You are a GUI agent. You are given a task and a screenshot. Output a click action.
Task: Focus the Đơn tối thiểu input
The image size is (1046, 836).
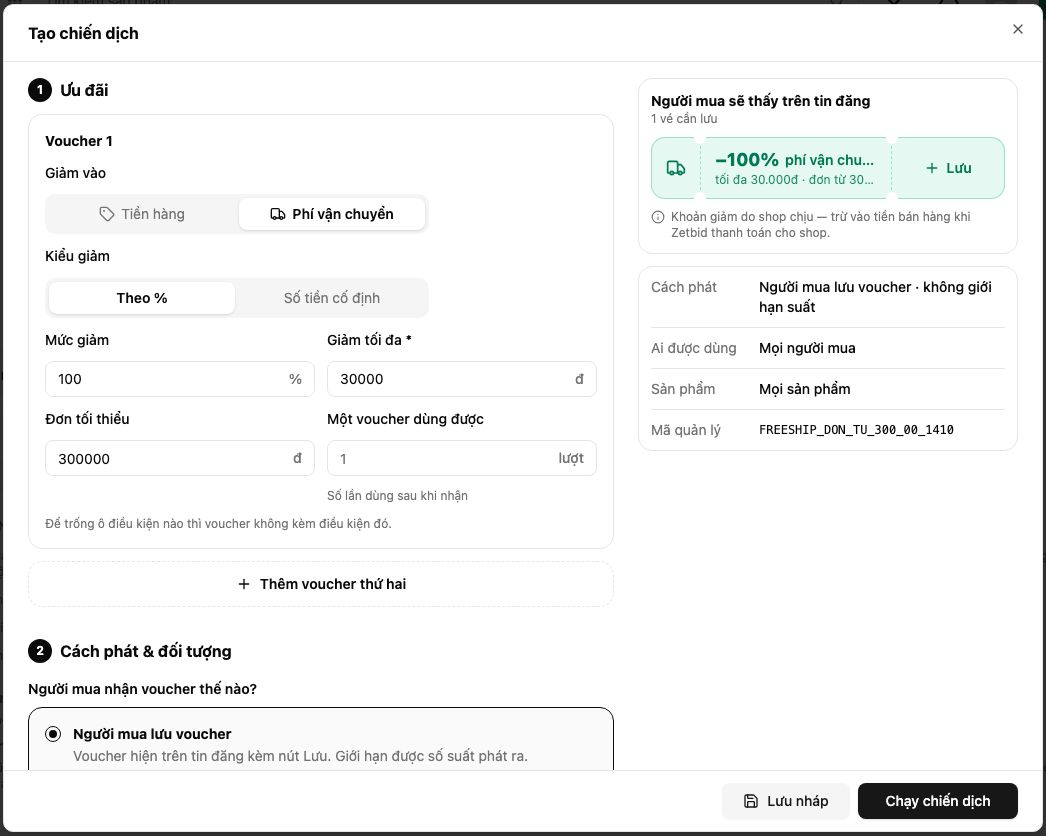click(x=179, y=458)
